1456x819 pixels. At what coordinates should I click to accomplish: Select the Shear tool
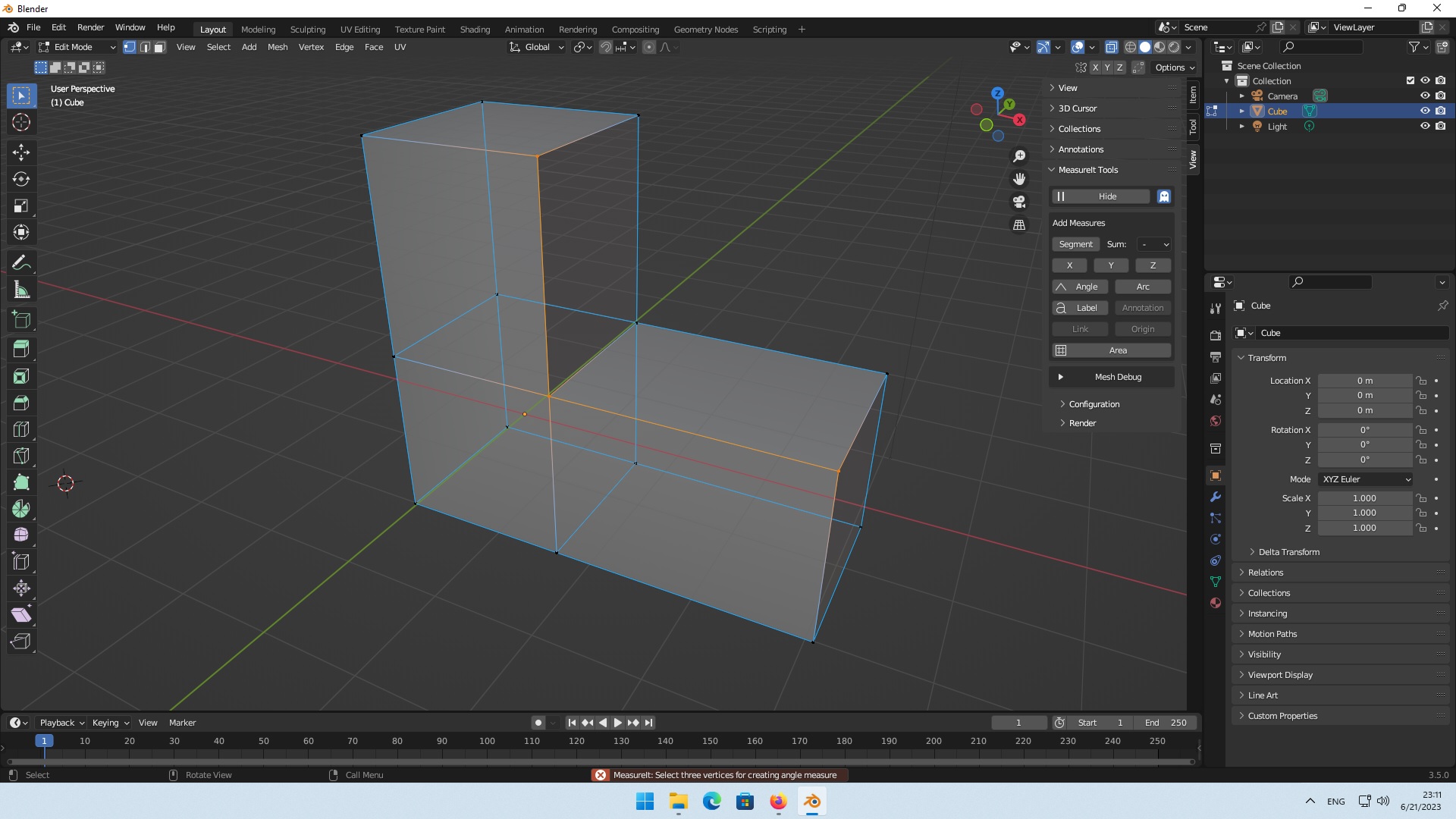pos(21,615)
